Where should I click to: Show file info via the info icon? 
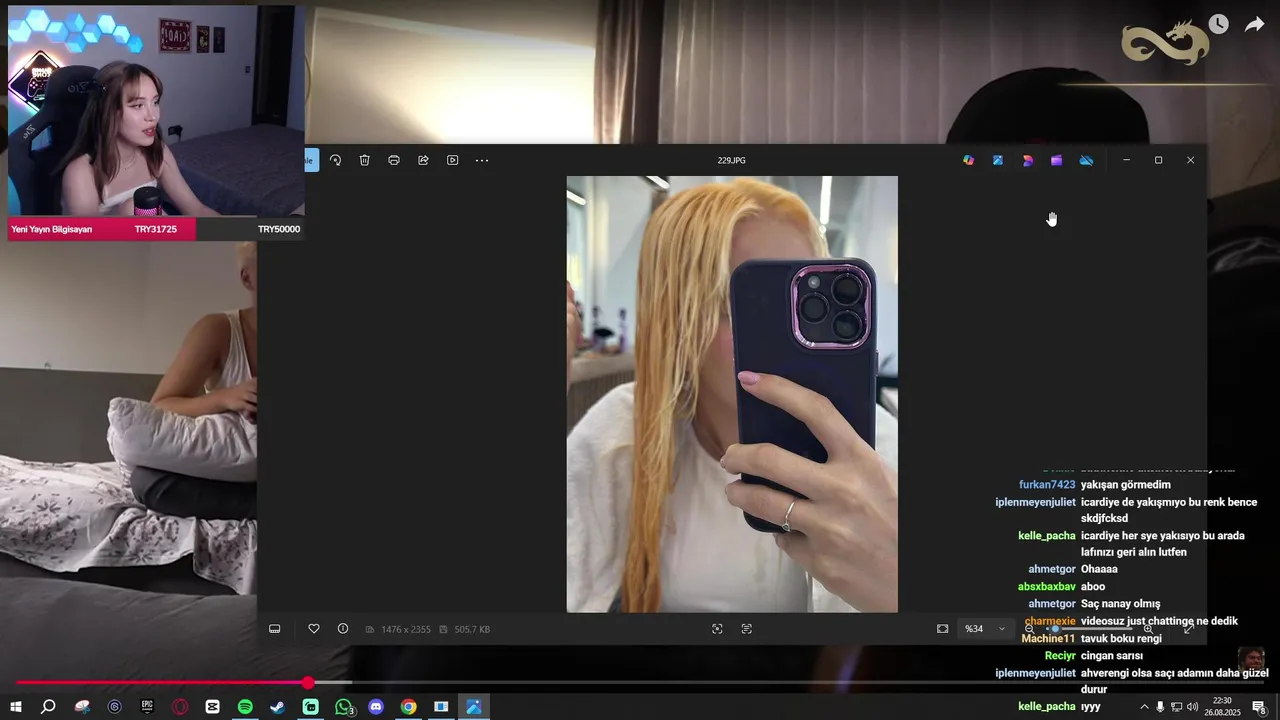343,629
